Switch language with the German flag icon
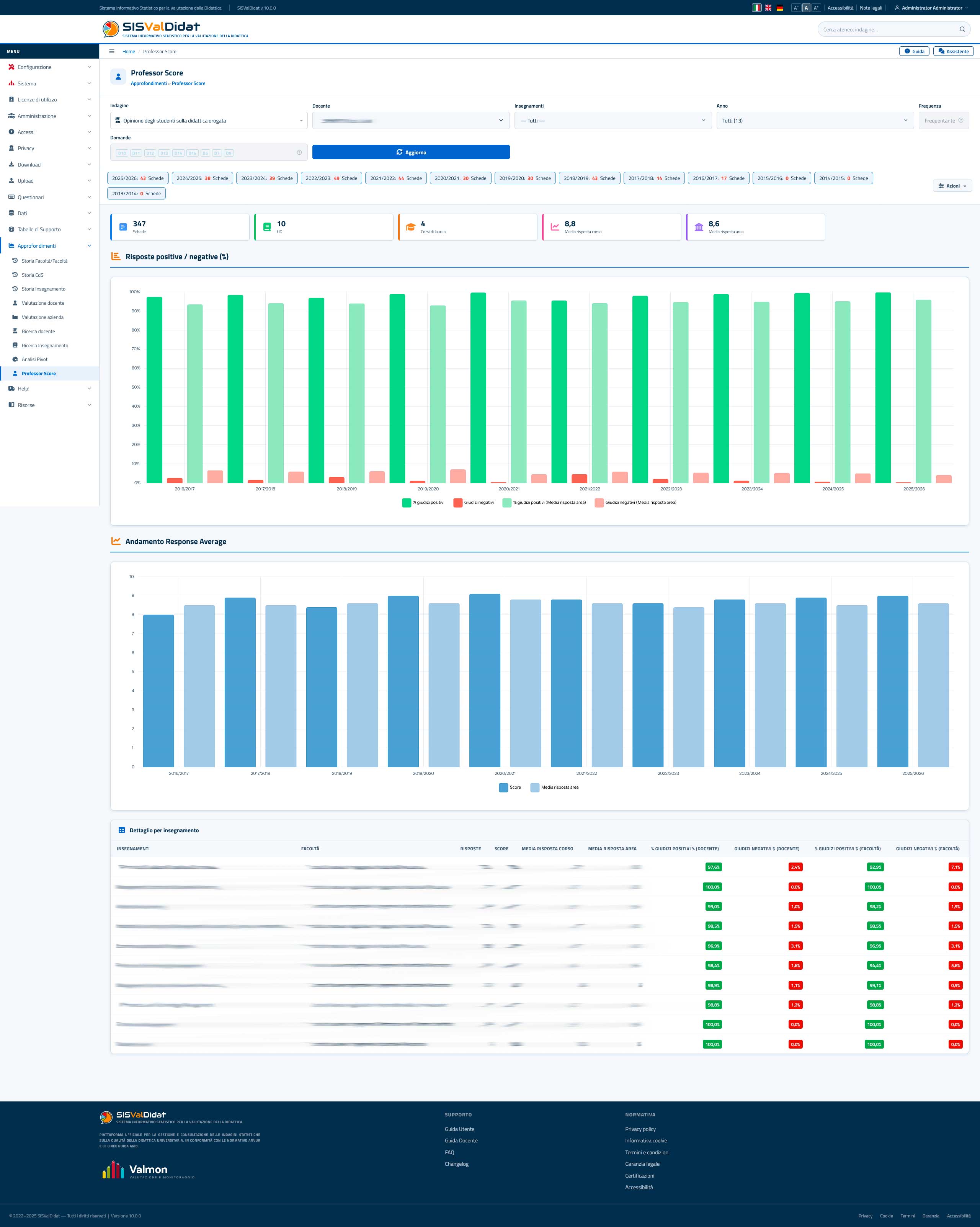980x1227 pixels. click(780, 8)
